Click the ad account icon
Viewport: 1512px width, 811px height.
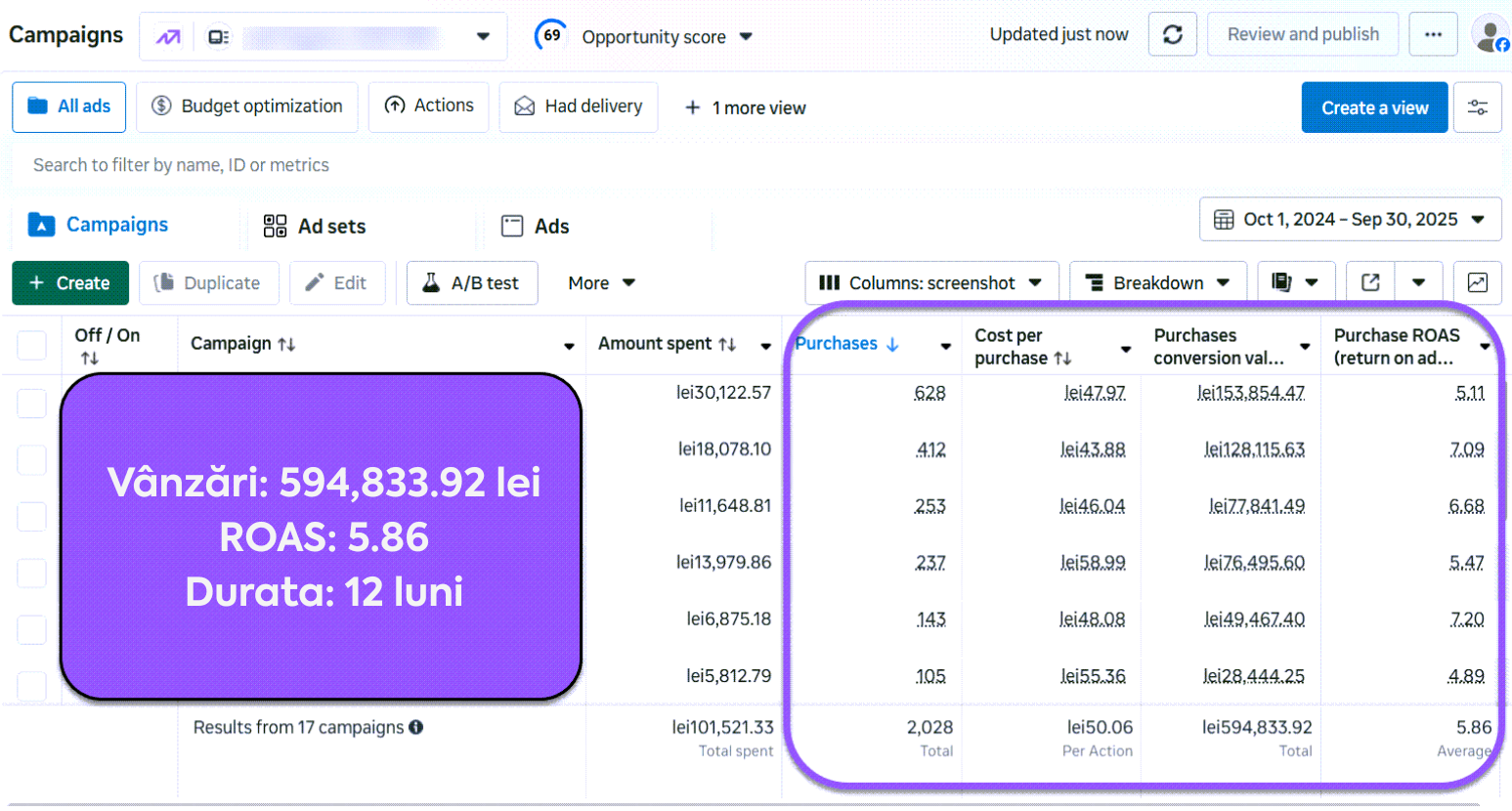[219, 37]
